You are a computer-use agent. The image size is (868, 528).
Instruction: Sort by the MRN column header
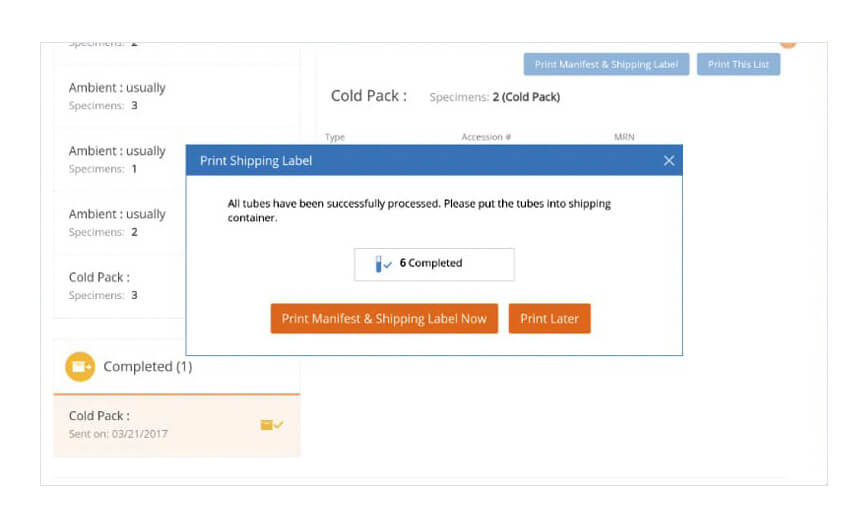point(624,137)
